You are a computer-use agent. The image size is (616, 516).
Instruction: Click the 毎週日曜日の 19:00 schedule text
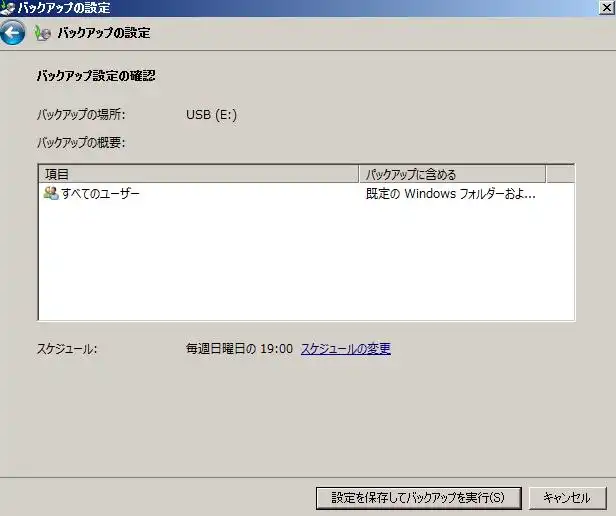pyautogui.click(x=239, y=349)
